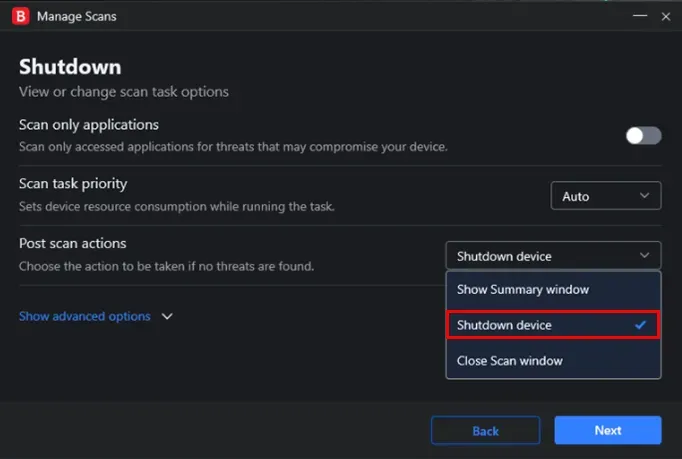Click the checkmark beside Shutdown device
The image size is (682, 459).
640,325
